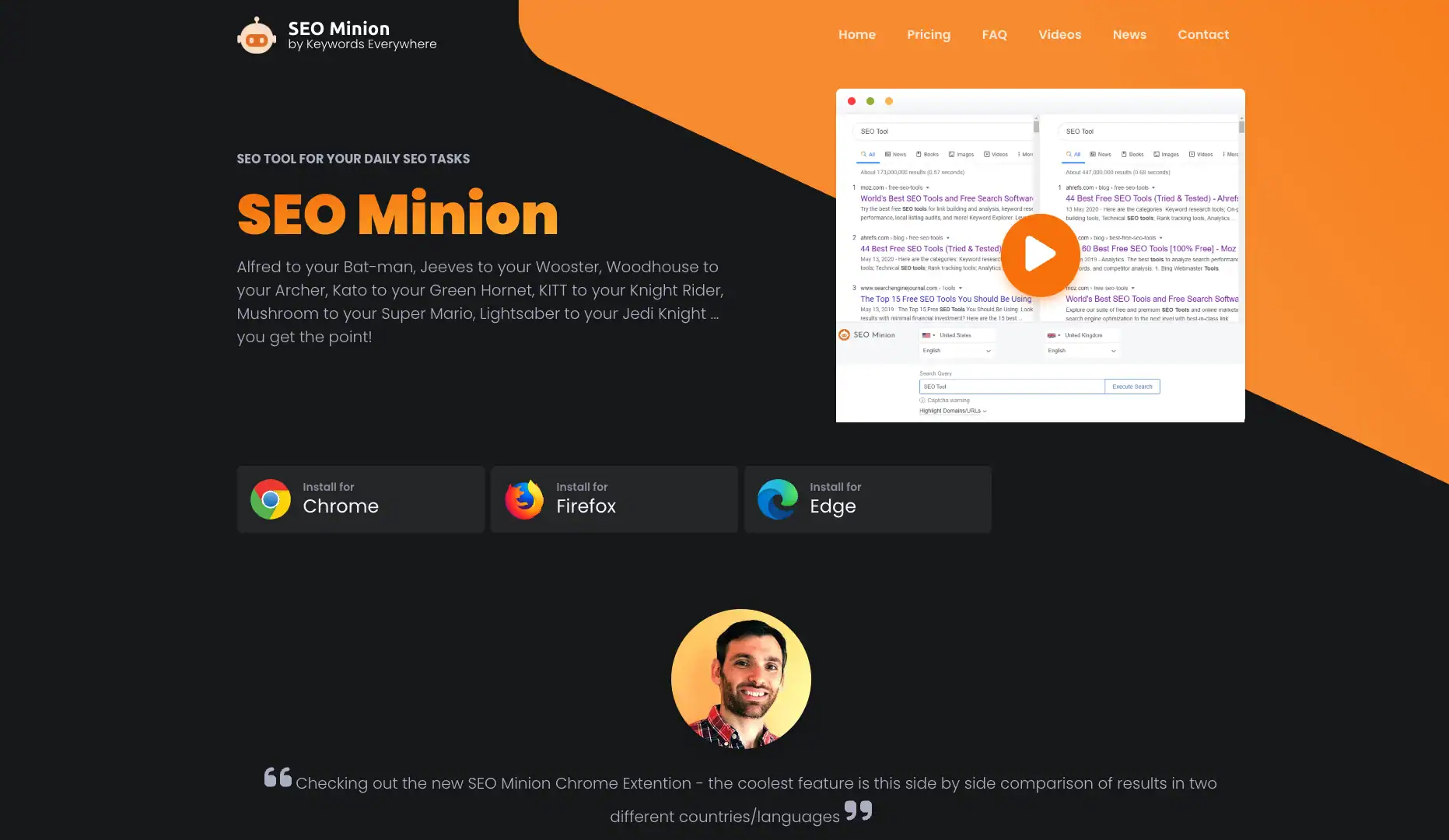Viewport: 1449px width, 840px height.
Task: Click the opening quotation mark icon
Action: (x=278, y=777)
